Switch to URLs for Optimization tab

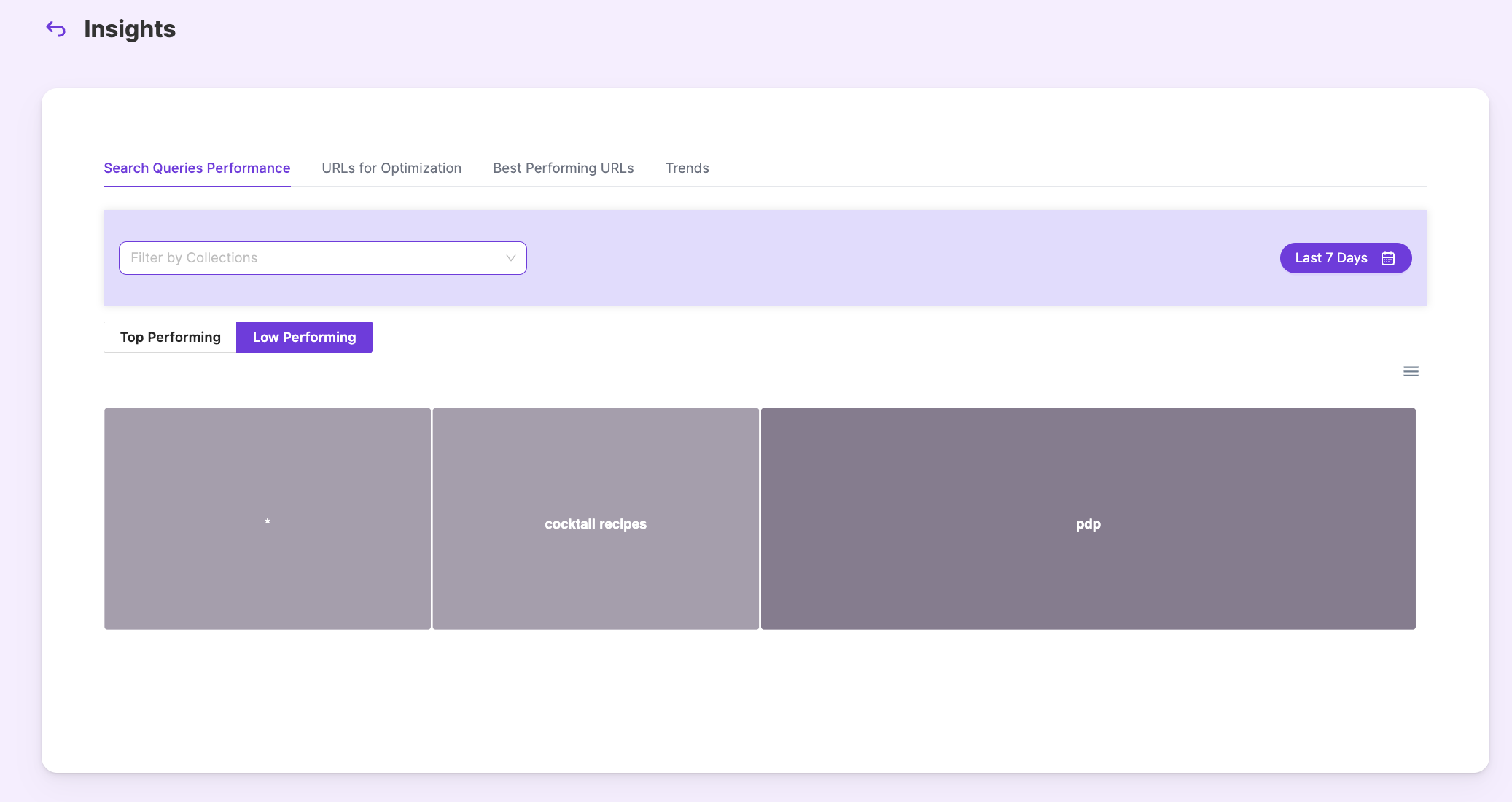pyautogui.click(x=391, y=168)
